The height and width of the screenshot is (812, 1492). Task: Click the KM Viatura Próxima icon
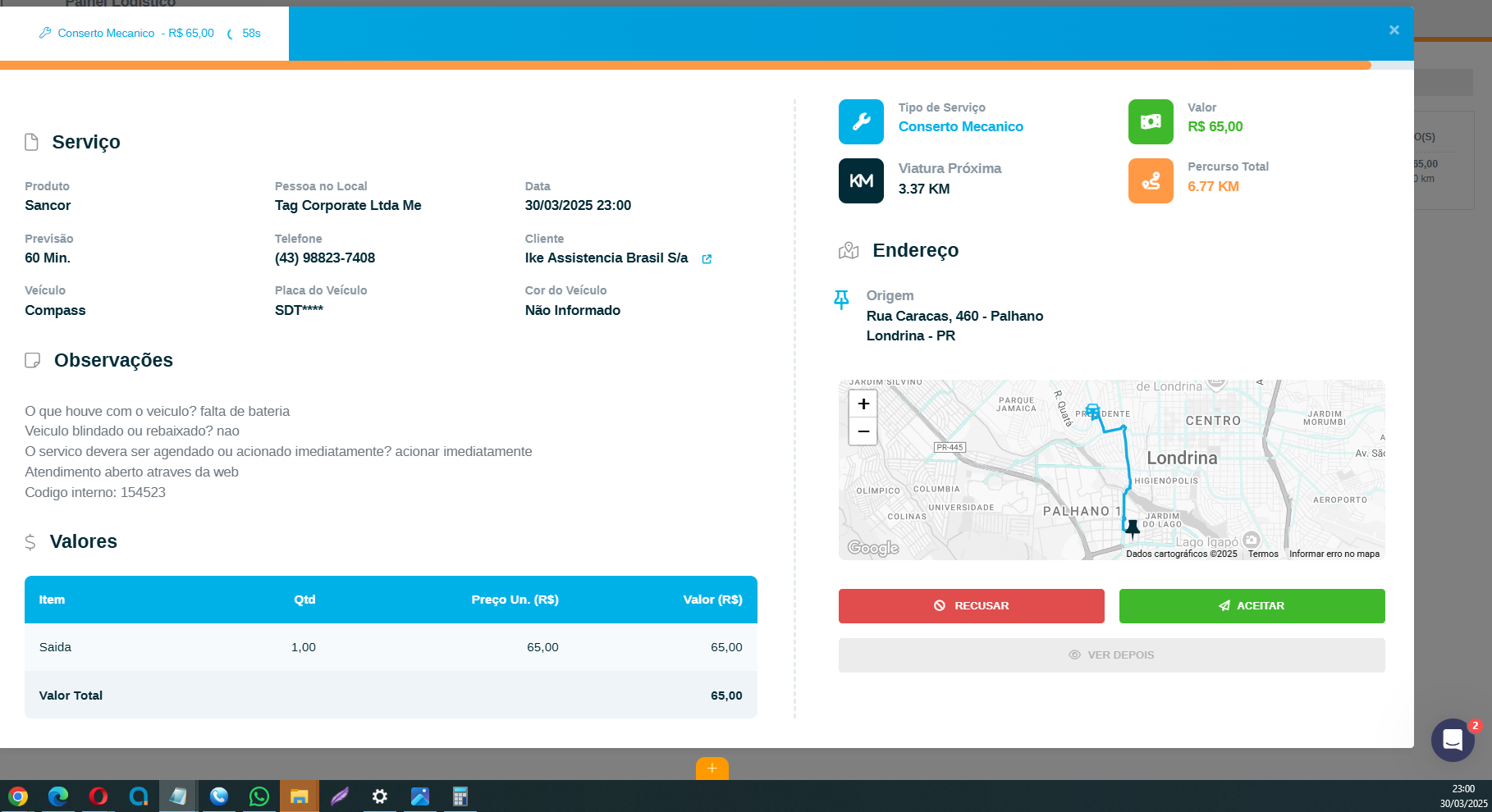[861, 180]
